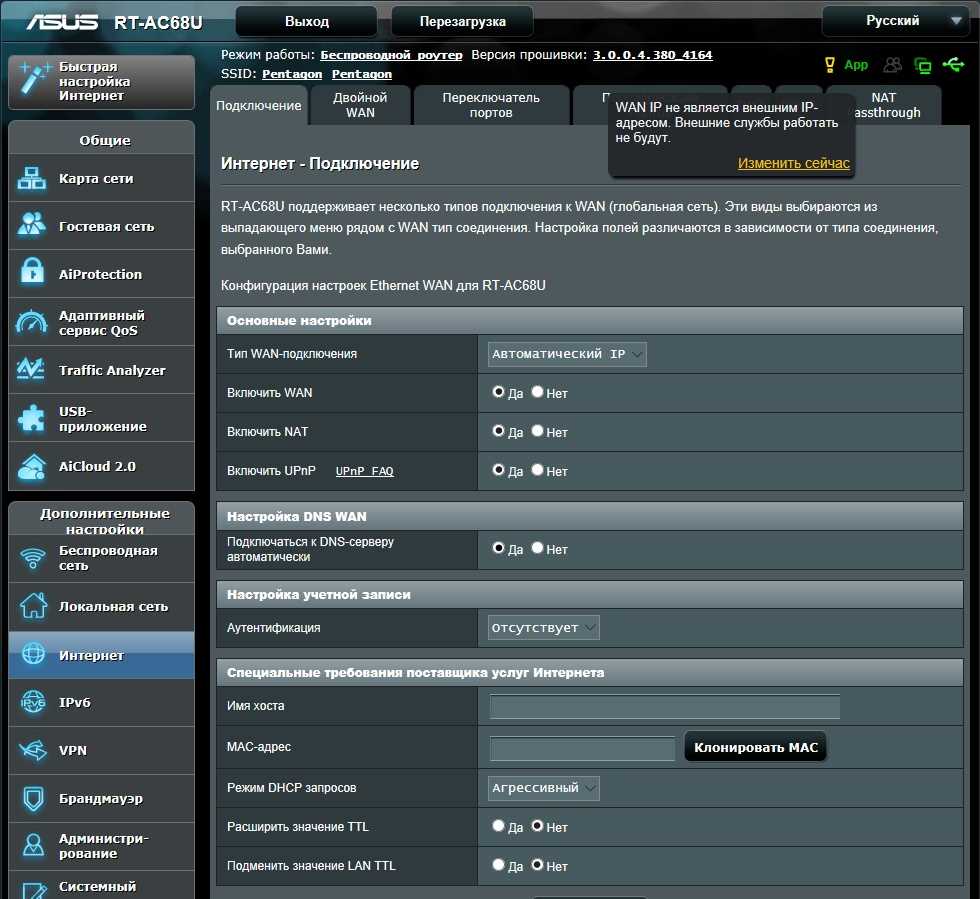This screenshot has height=899, width=980.
Task: Open the Аутентификация dropdown
Action: coord(543,628)
